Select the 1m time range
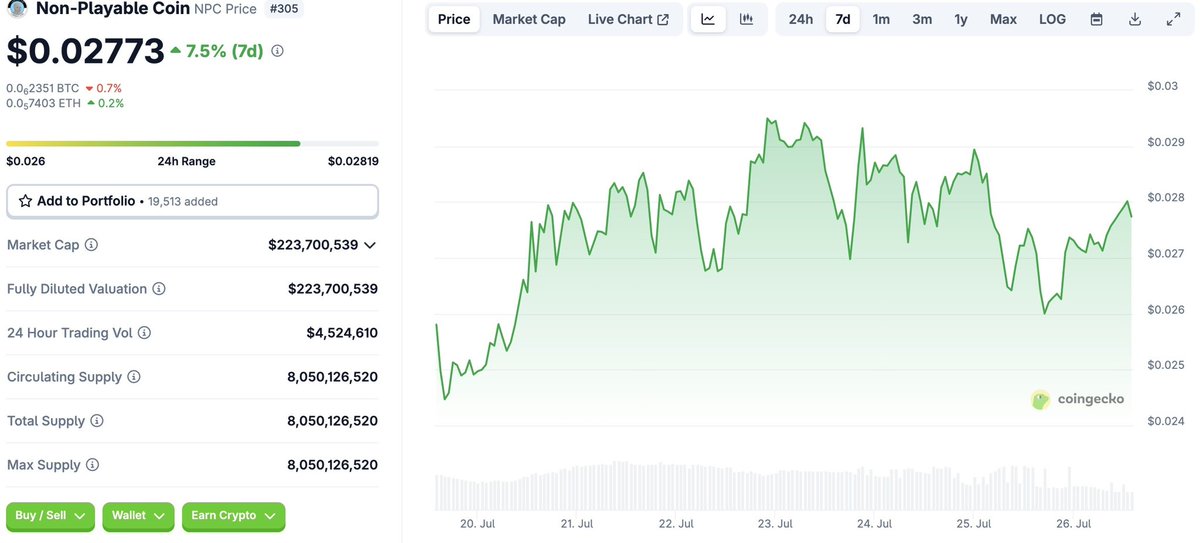Image resolution: width=1200 pixels, height=543 pixels. coord(881,19)
